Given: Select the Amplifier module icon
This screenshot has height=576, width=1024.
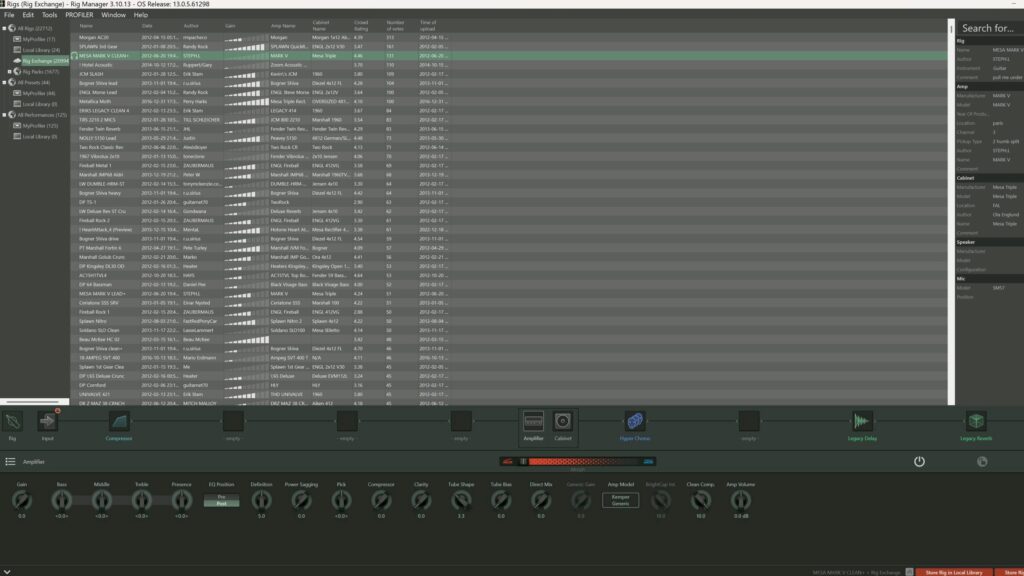Looking at the screenshot, I should (x=534, y=422).
